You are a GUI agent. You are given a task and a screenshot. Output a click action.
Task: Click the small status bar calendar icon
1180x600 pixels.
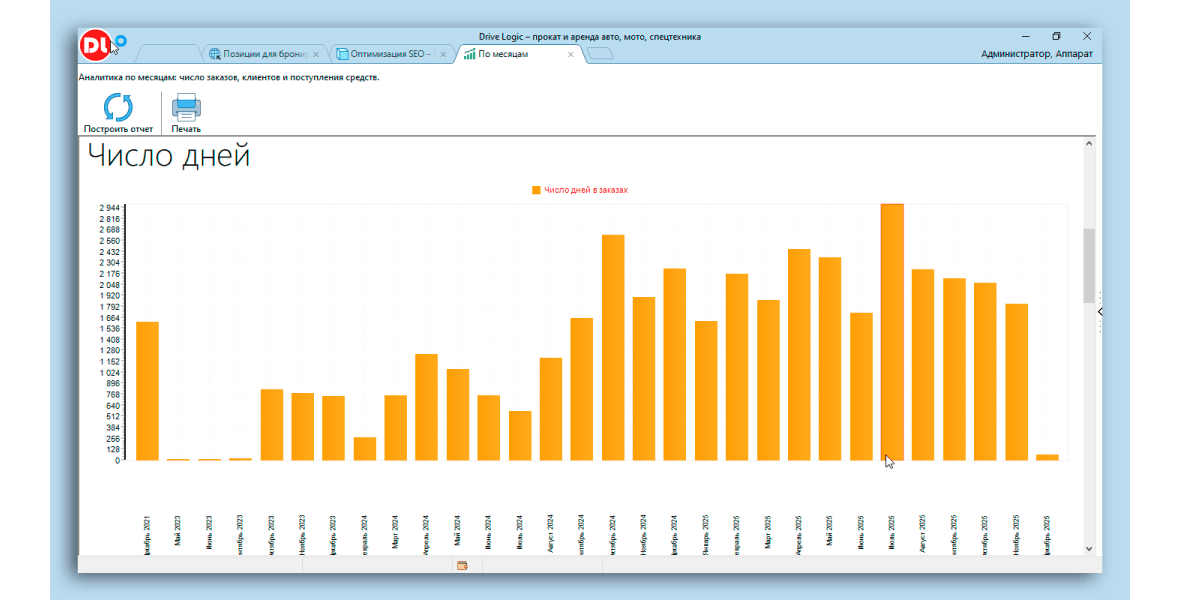pos(462,566)
